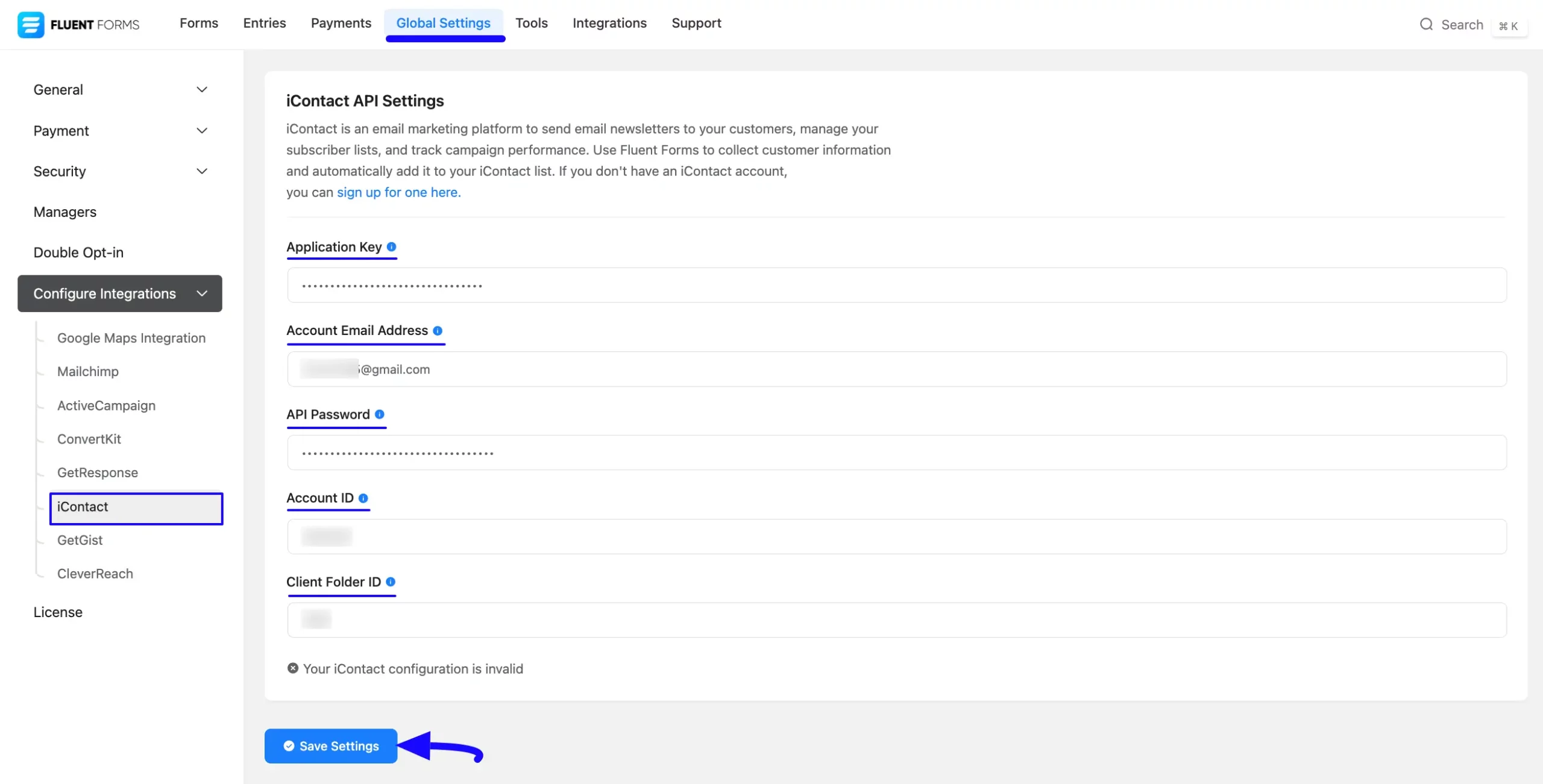Click the 'Application Key' label

[334, 247]
